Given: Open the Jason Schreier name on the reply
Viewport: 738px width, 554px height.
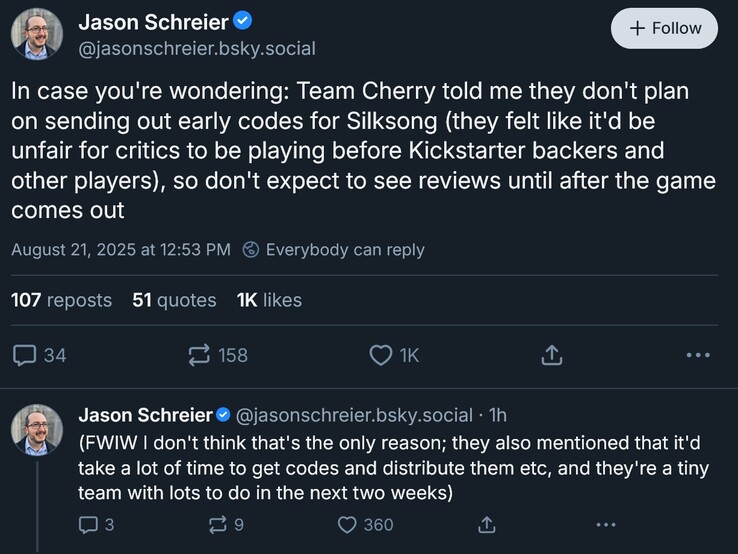Looking at the screenshot, I should click(x=145, y=415).
